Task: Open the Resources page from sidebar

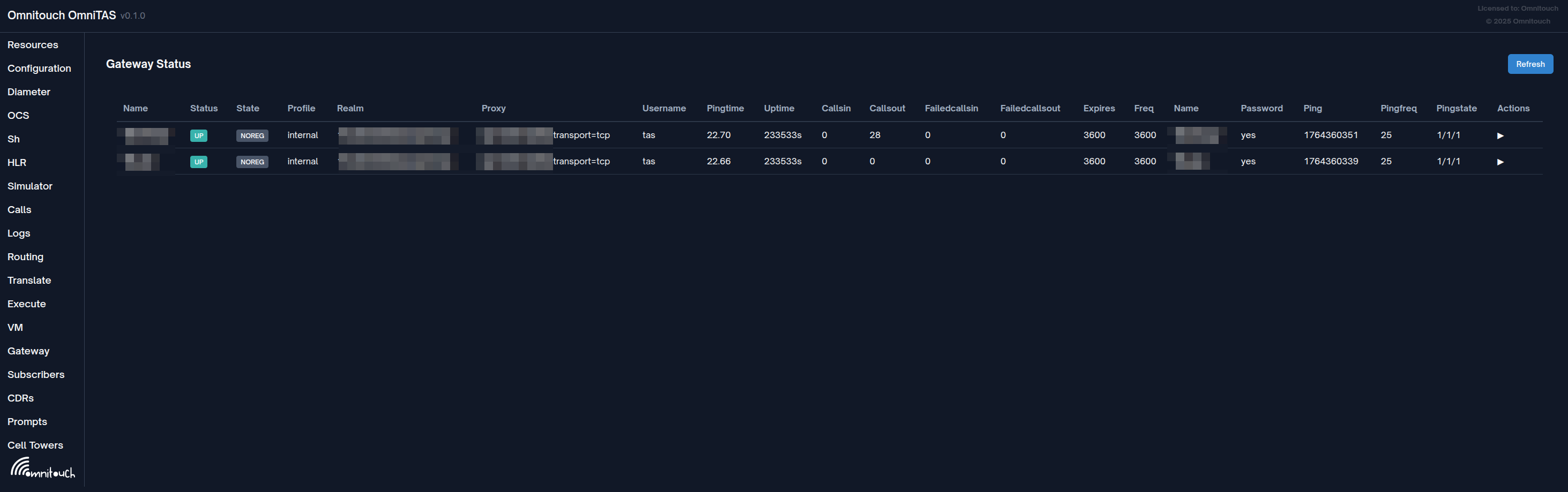Action: coord(33,45)
